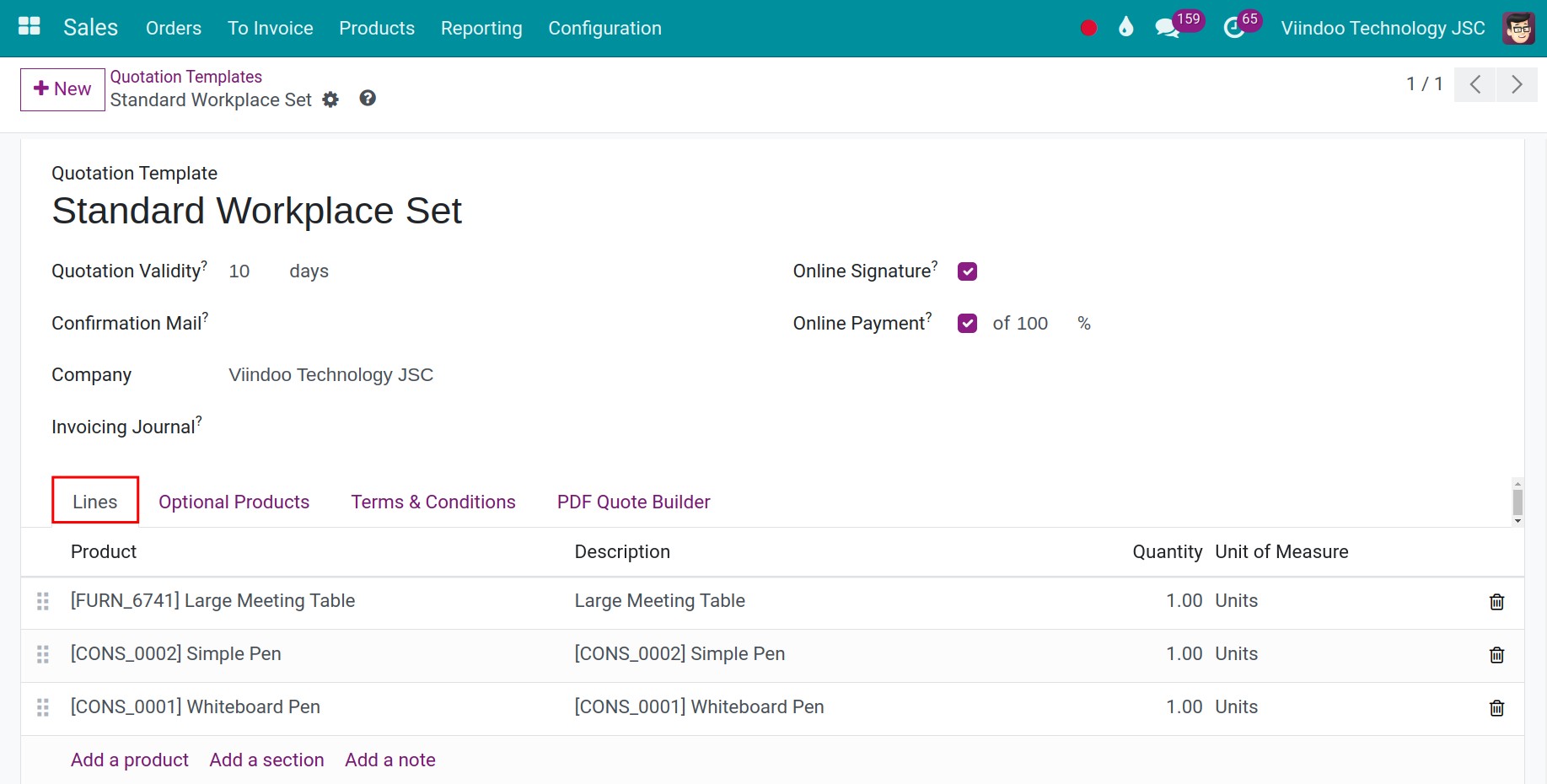Click Units cell of Simple Pen row
Viewport: 1547px width, 784px height.
(x=1236, y=654)
